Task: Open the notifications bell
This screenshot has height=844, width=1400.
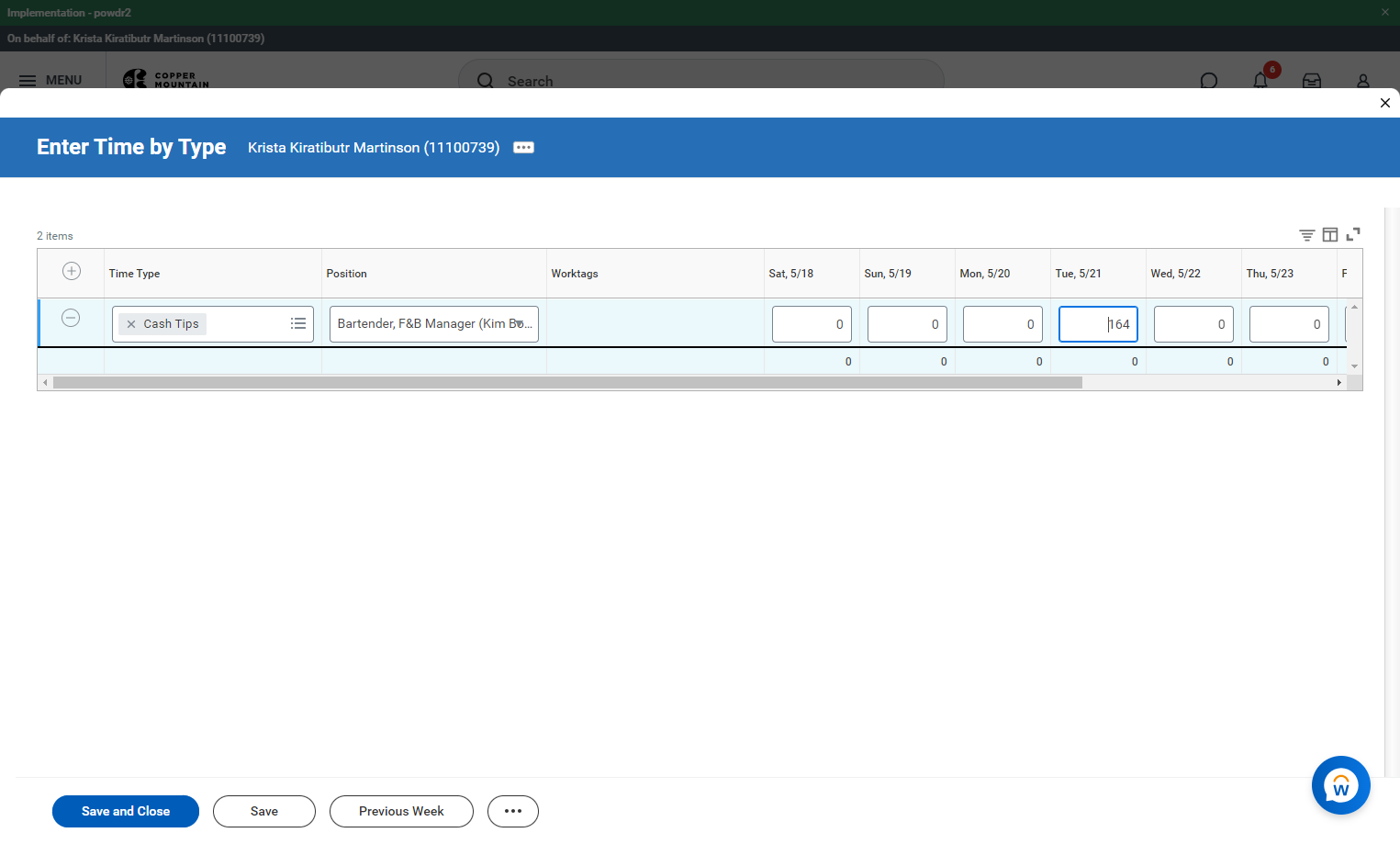Action: (x=1260, y=80)
